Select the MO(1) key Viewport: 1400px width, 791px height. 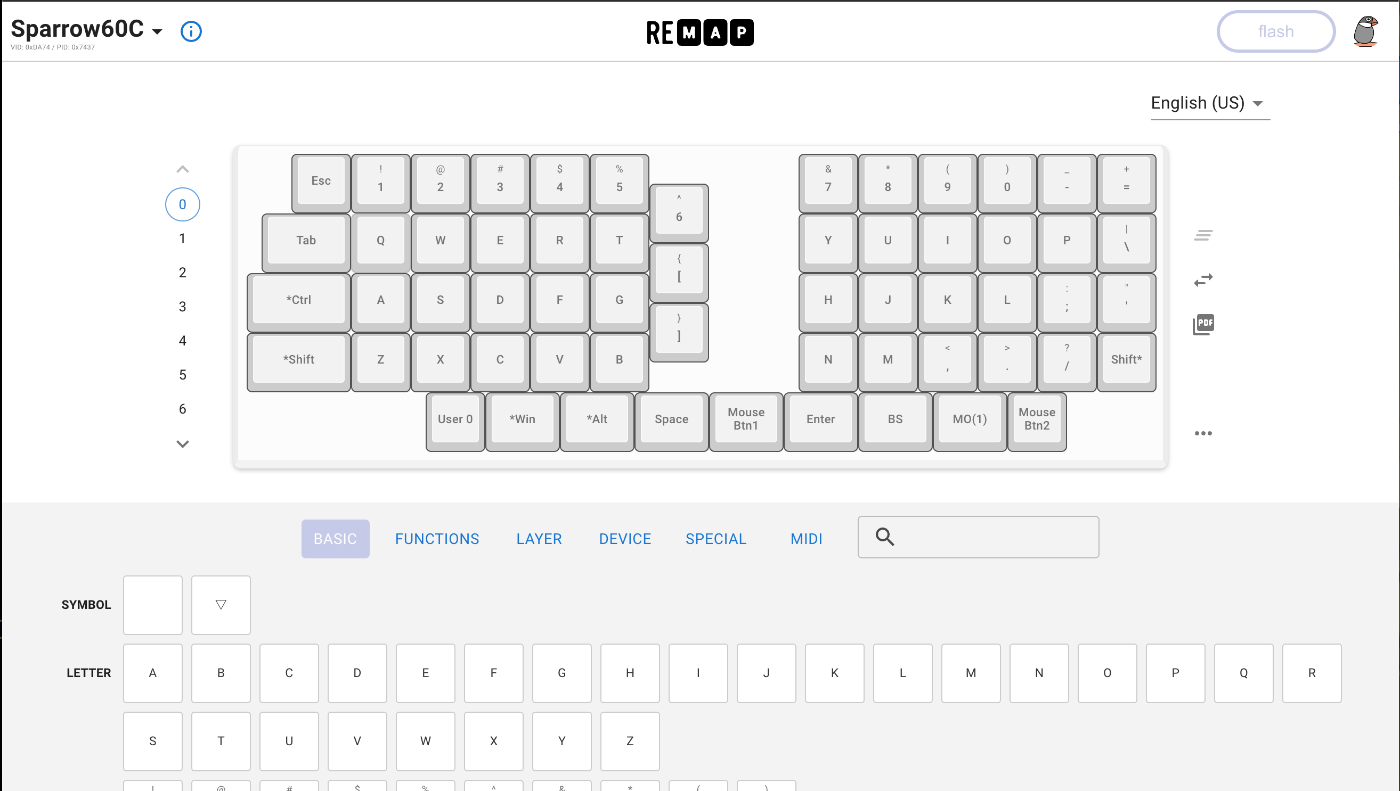(970, 422)
